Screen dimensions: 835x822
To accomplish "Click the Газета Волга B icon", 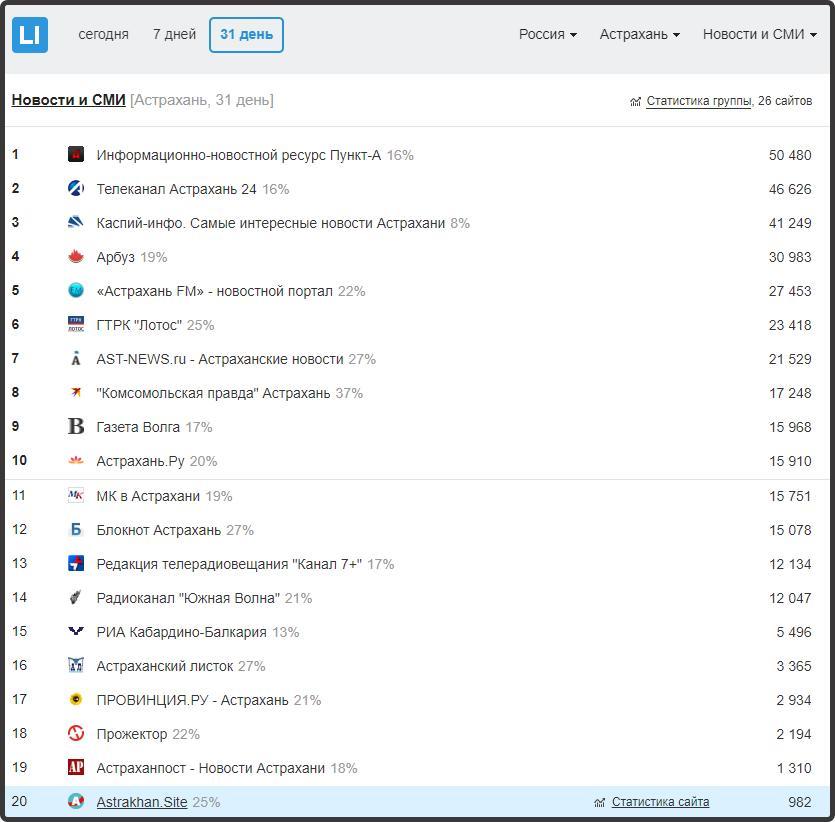I will point(76,426).
